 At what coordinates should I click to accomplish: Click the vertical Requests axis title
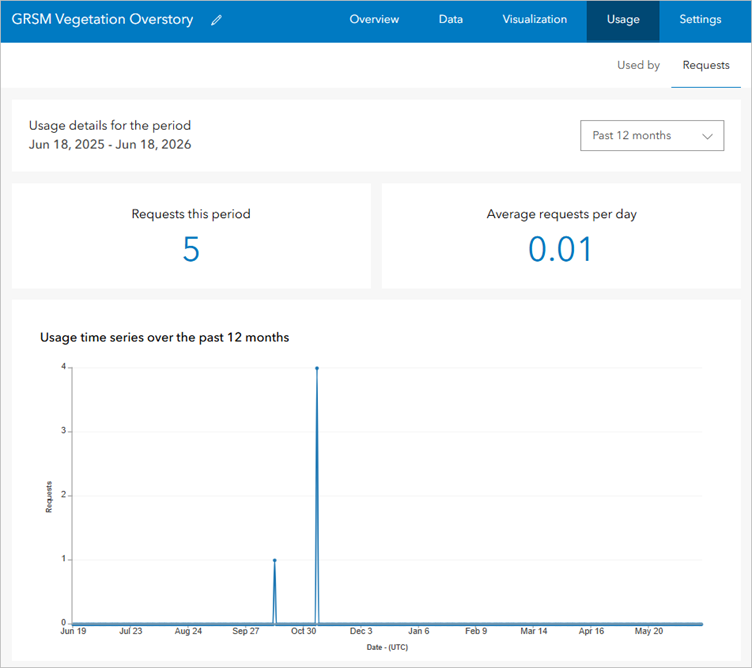pos(48,497)
